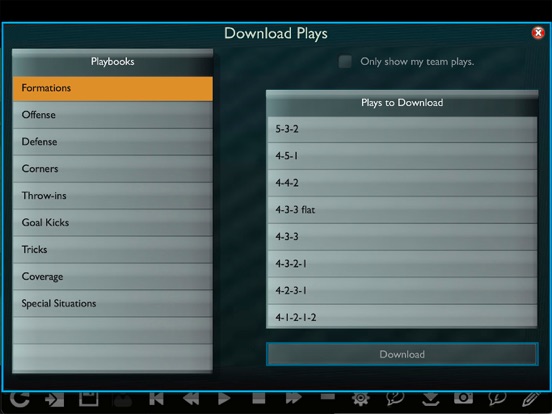Choose the 4-3-3 flat formation play
Viewport: 552px width, 414px height.
402,210
